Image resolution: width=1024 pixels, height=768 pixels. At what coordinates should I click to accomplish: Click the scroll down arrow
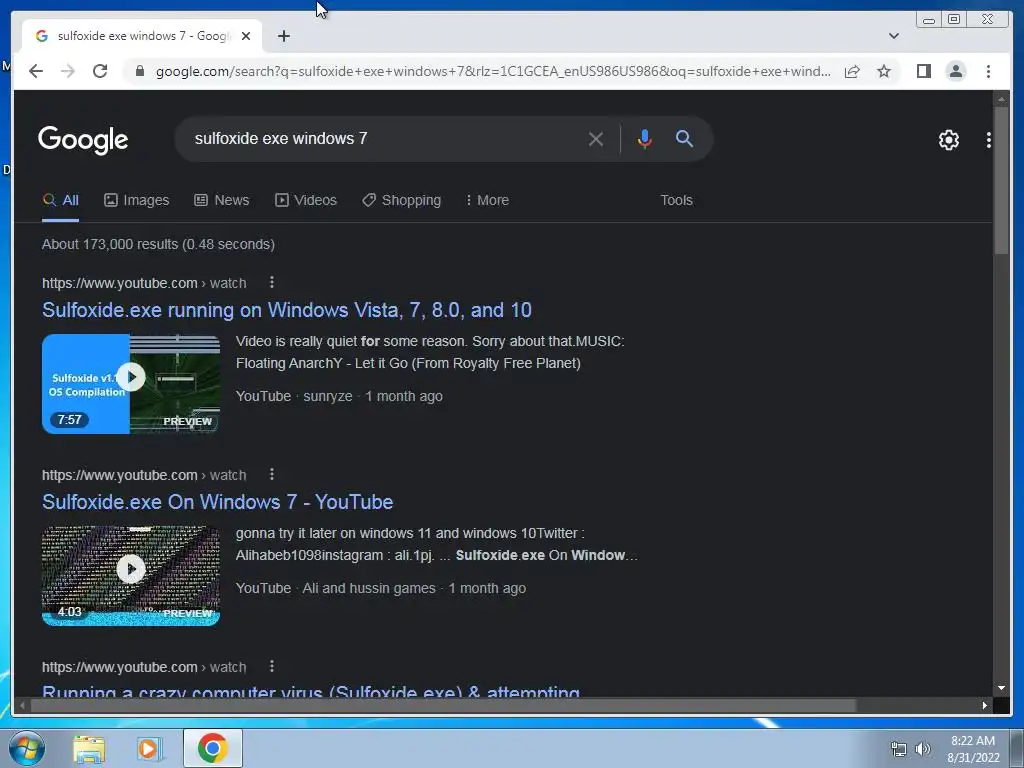point(1001,688)
